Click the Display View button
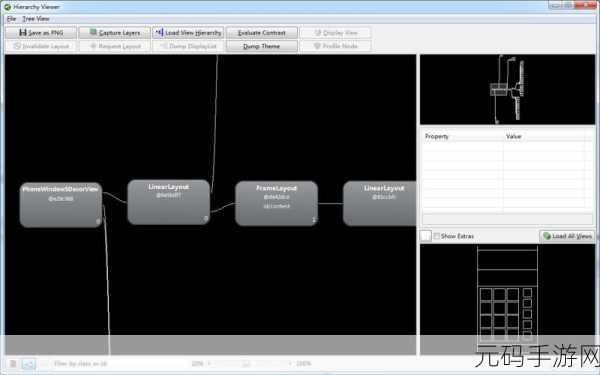 tap(335, 33)
